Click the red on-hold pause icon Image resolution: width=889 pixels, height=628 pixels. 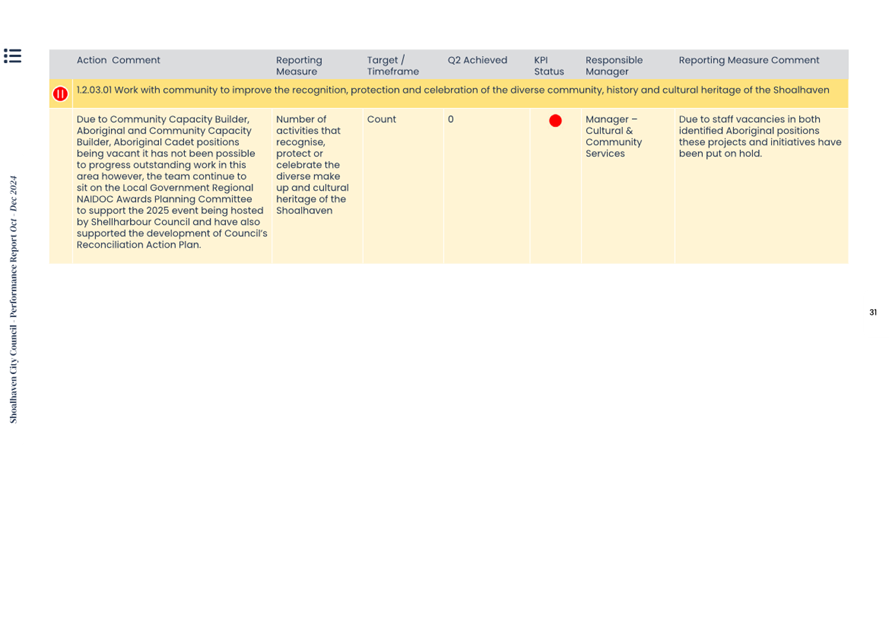[60, 94]
